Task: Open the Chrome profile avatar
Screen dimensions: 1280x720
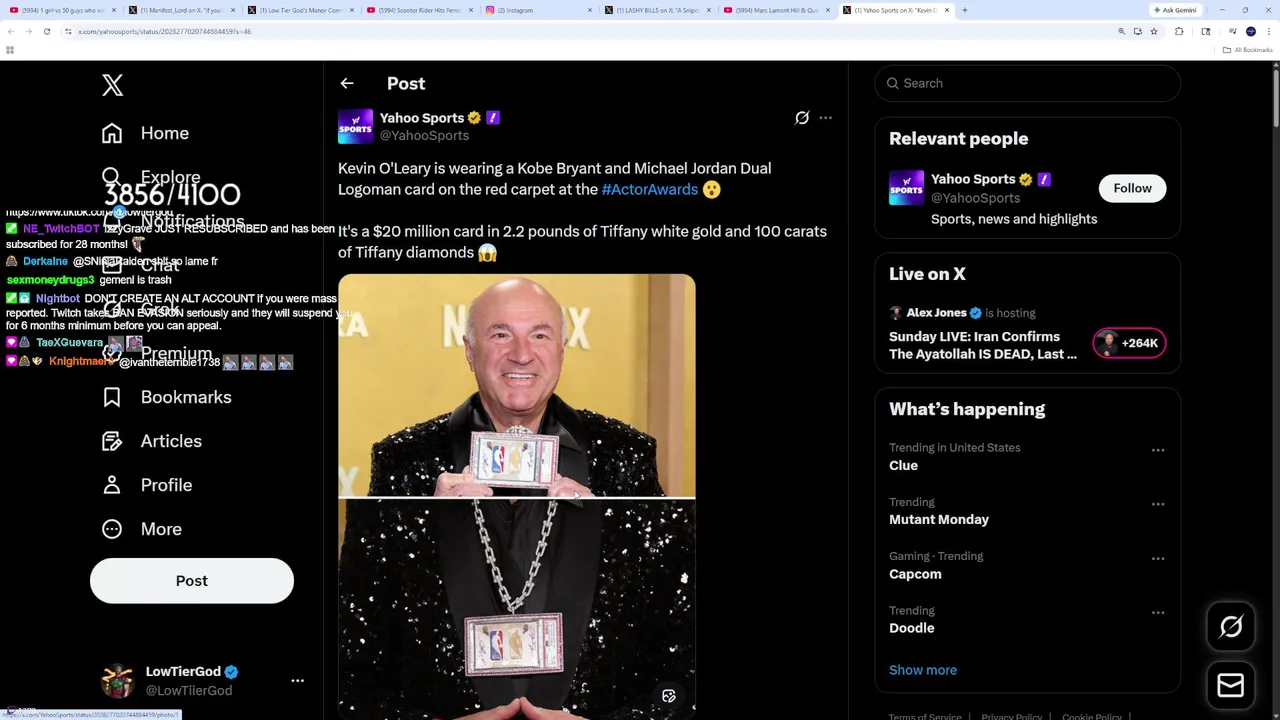Action: click(1251, 31)
